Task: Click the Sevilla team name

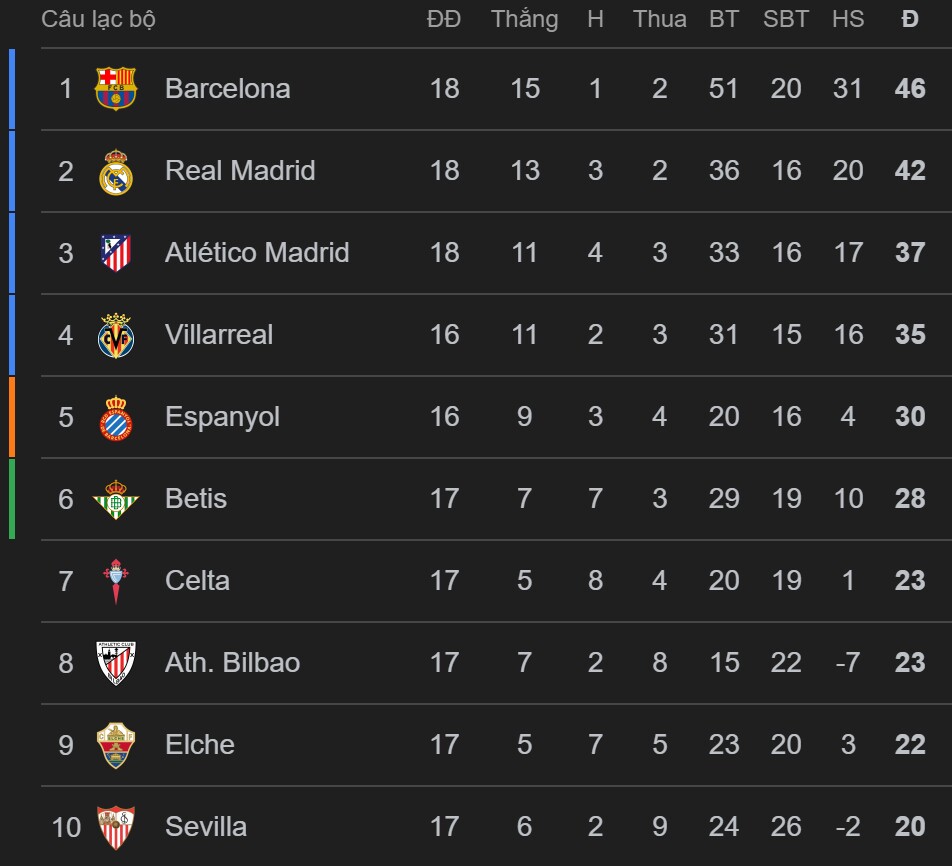Action: 206,827
